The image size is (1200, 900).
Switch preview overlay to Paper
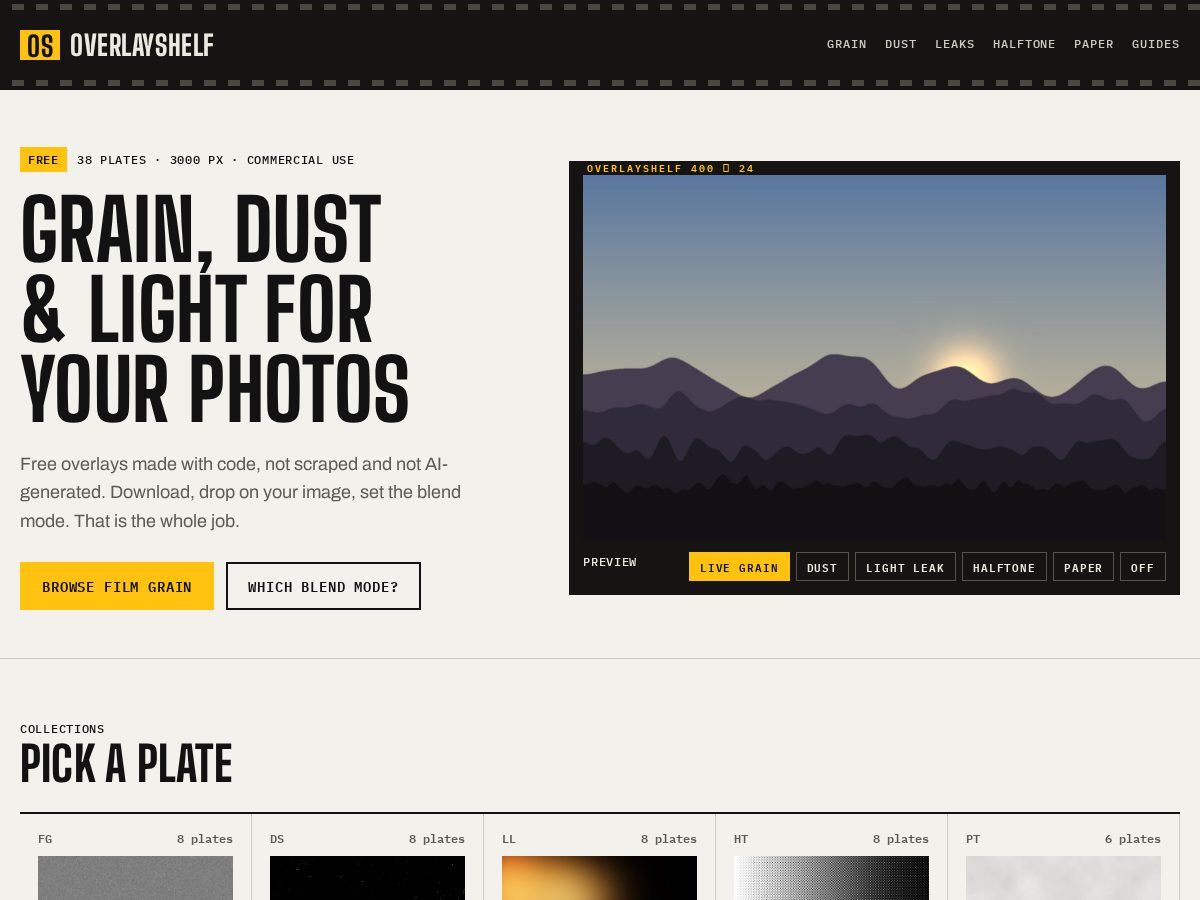coord(1083,567)
